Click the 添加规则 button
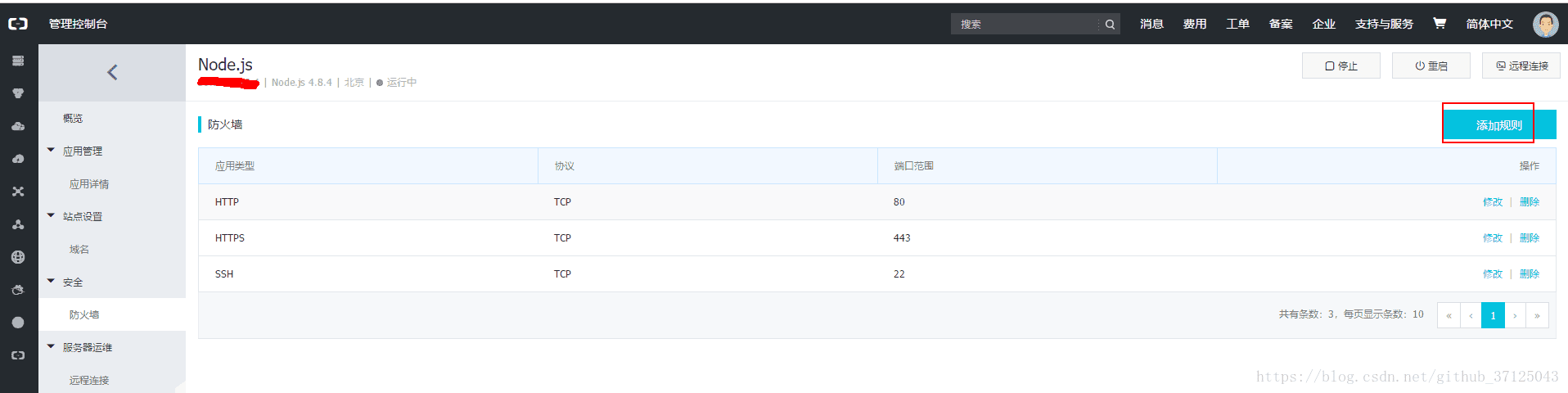Screen dimensions: 1568x393 pos(1499,125)
